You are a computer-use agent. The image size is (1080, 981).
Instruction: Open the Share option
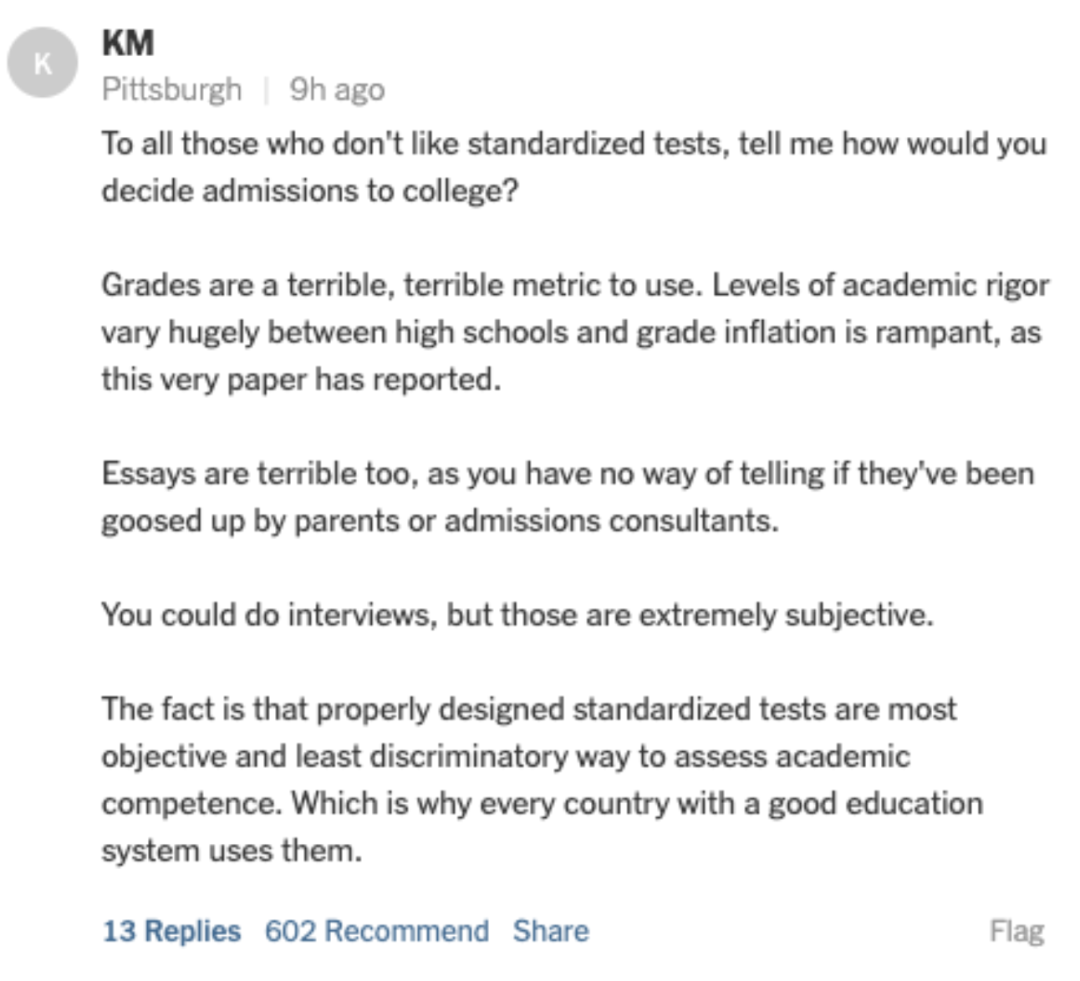coord(550,931)
